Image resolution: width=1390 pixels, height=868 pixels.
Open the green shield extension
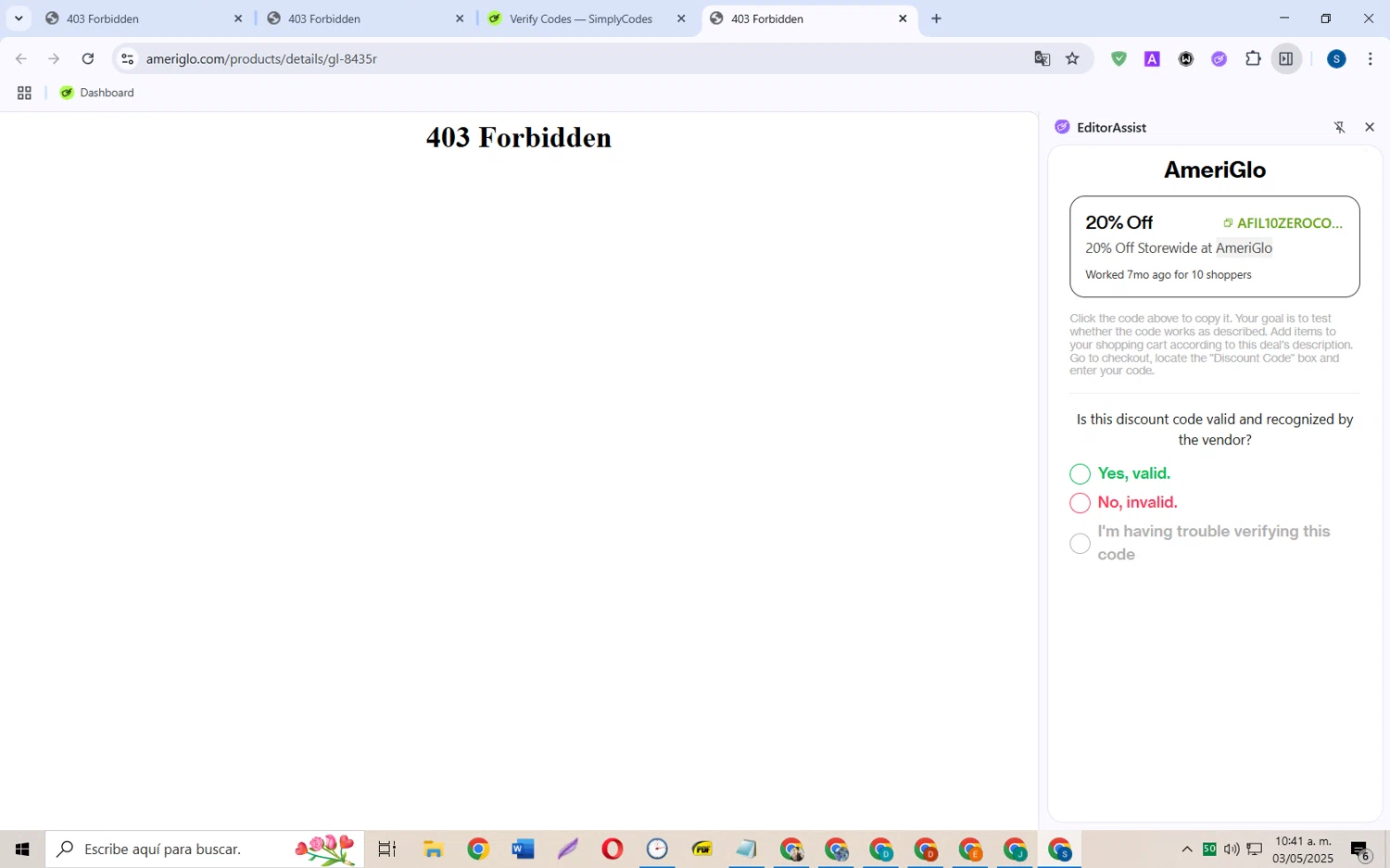(1119, 58)
